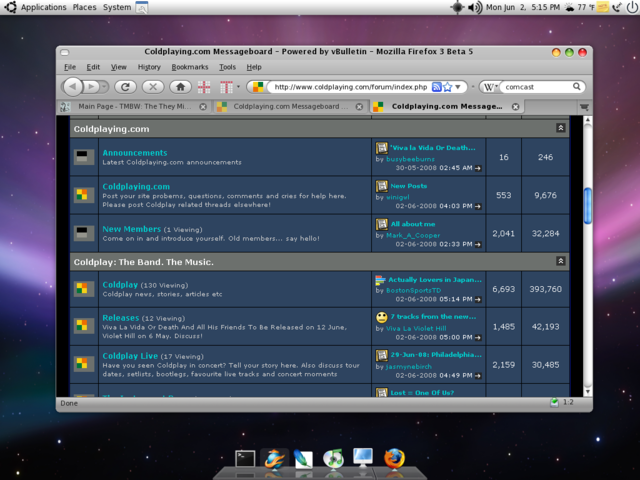Viewport: 640px width, 480px height.
Task: Open the All about me thread link
Action: (413, 224)
